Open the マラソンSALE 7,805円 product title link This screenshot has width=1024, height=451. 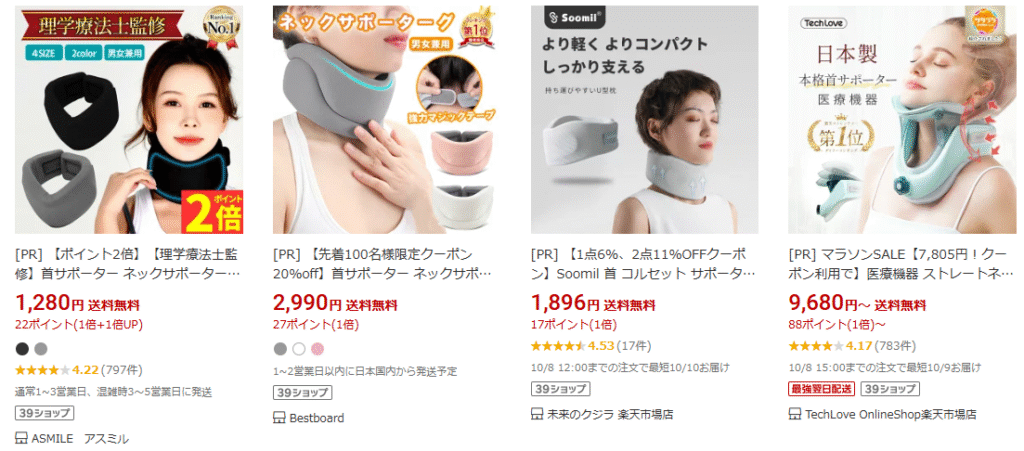(x=901, y=263)
